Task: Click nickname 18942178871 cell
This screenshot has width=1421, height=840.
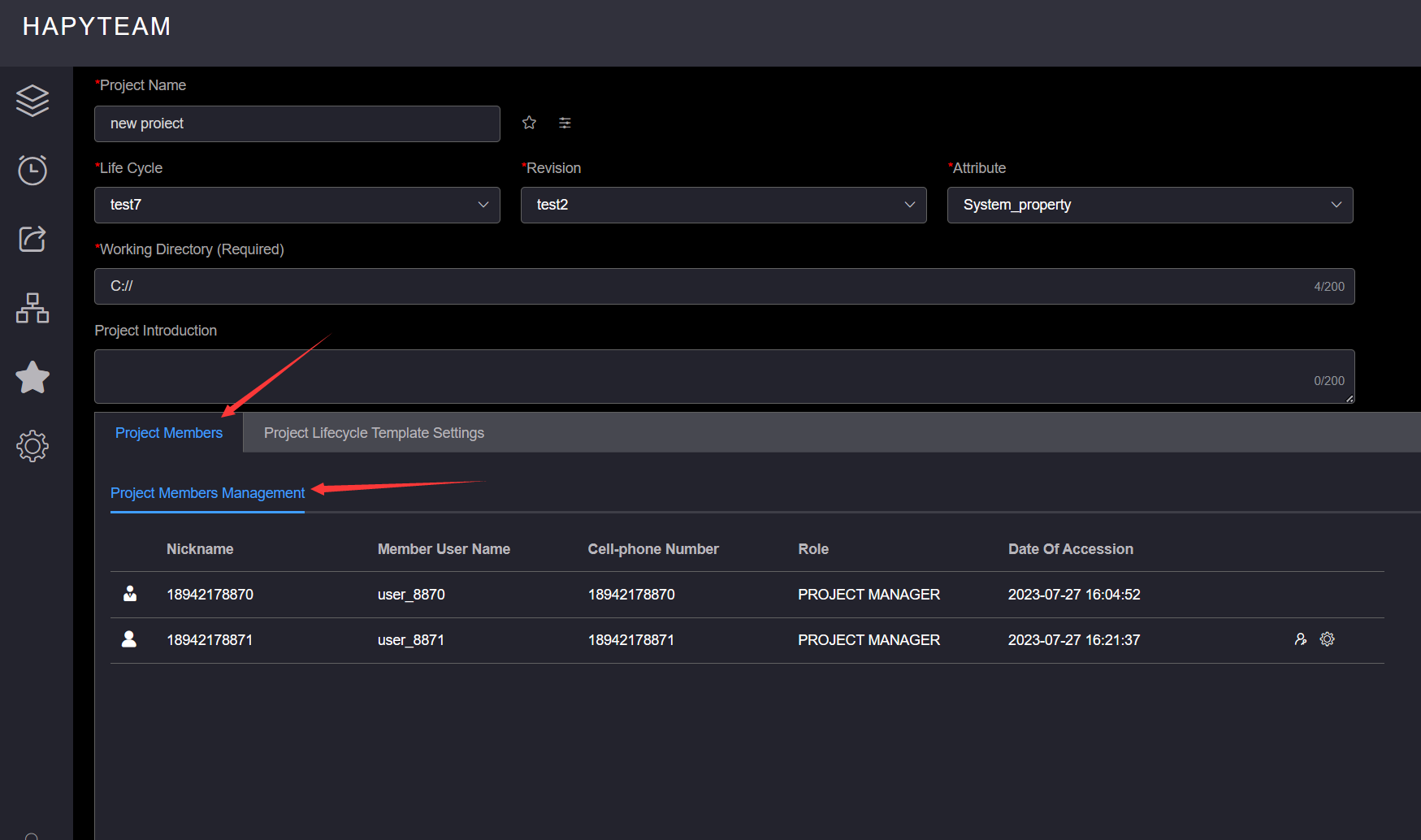Action: point(210,640)
